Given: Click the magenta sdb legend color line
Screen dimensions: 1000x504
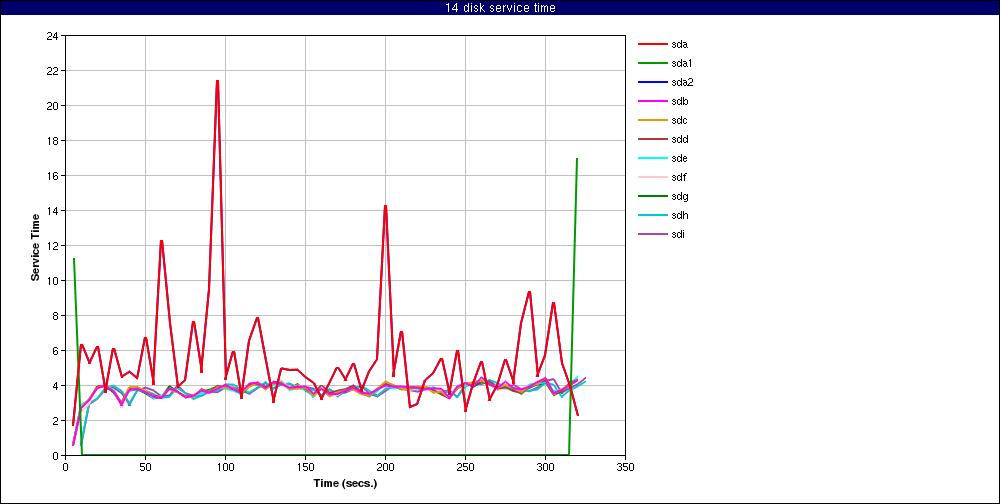Looking at the screenshot, I should click(652, 101).
